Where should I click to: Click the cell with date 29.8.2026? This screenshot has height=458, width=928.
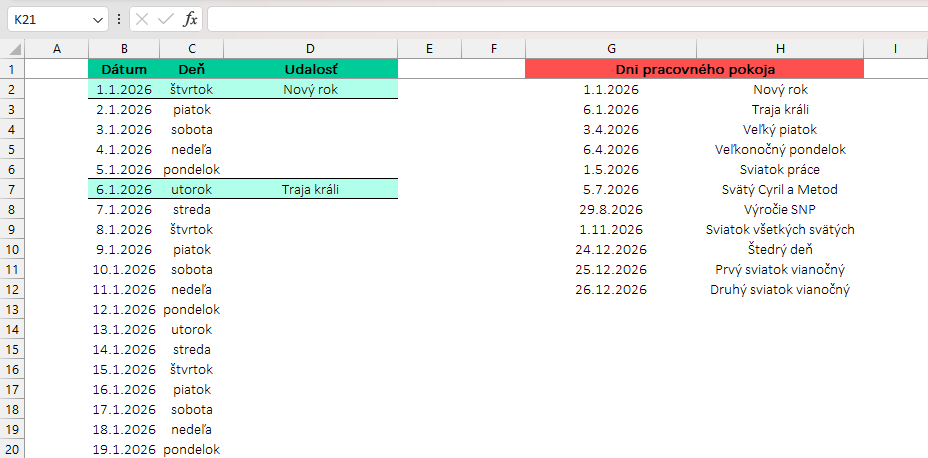pyautogui.click(x=610, y=209)
